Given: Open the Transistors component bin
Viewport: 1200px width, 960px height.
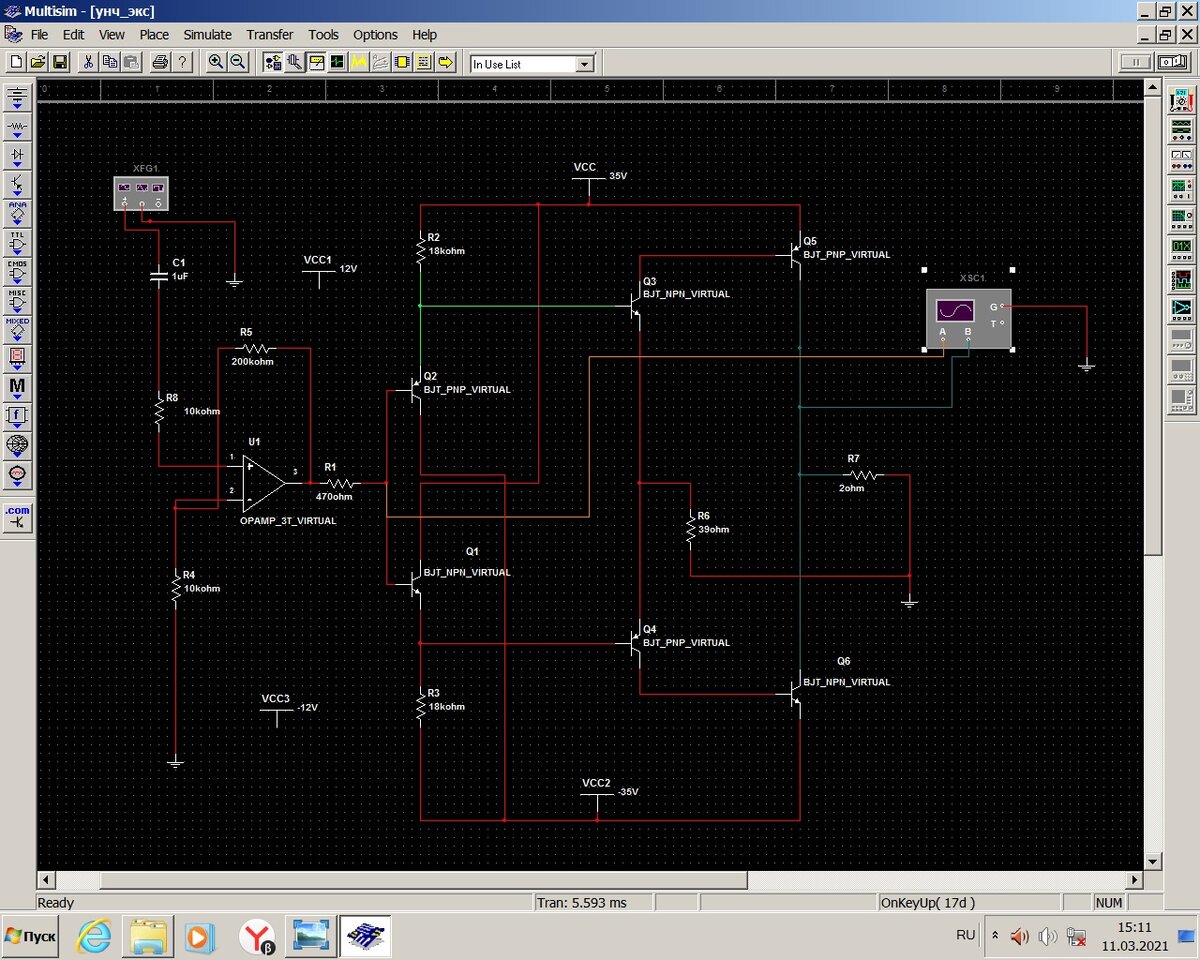Looking at the screenshot, I should (x=18, y=185).
